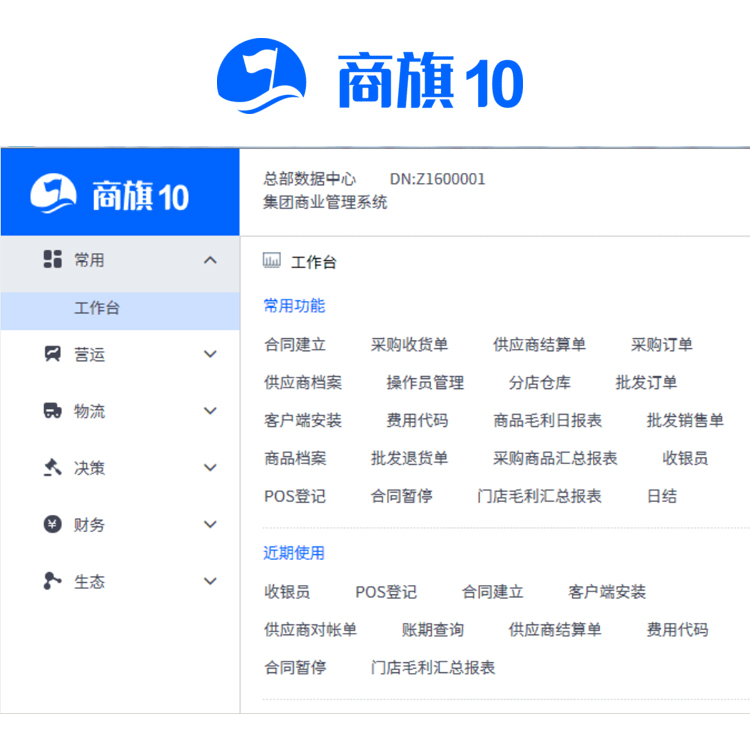Screen dimensions: 750x750
Task: Click the 决策 gavel icon in sidebar
Action: 52,468
